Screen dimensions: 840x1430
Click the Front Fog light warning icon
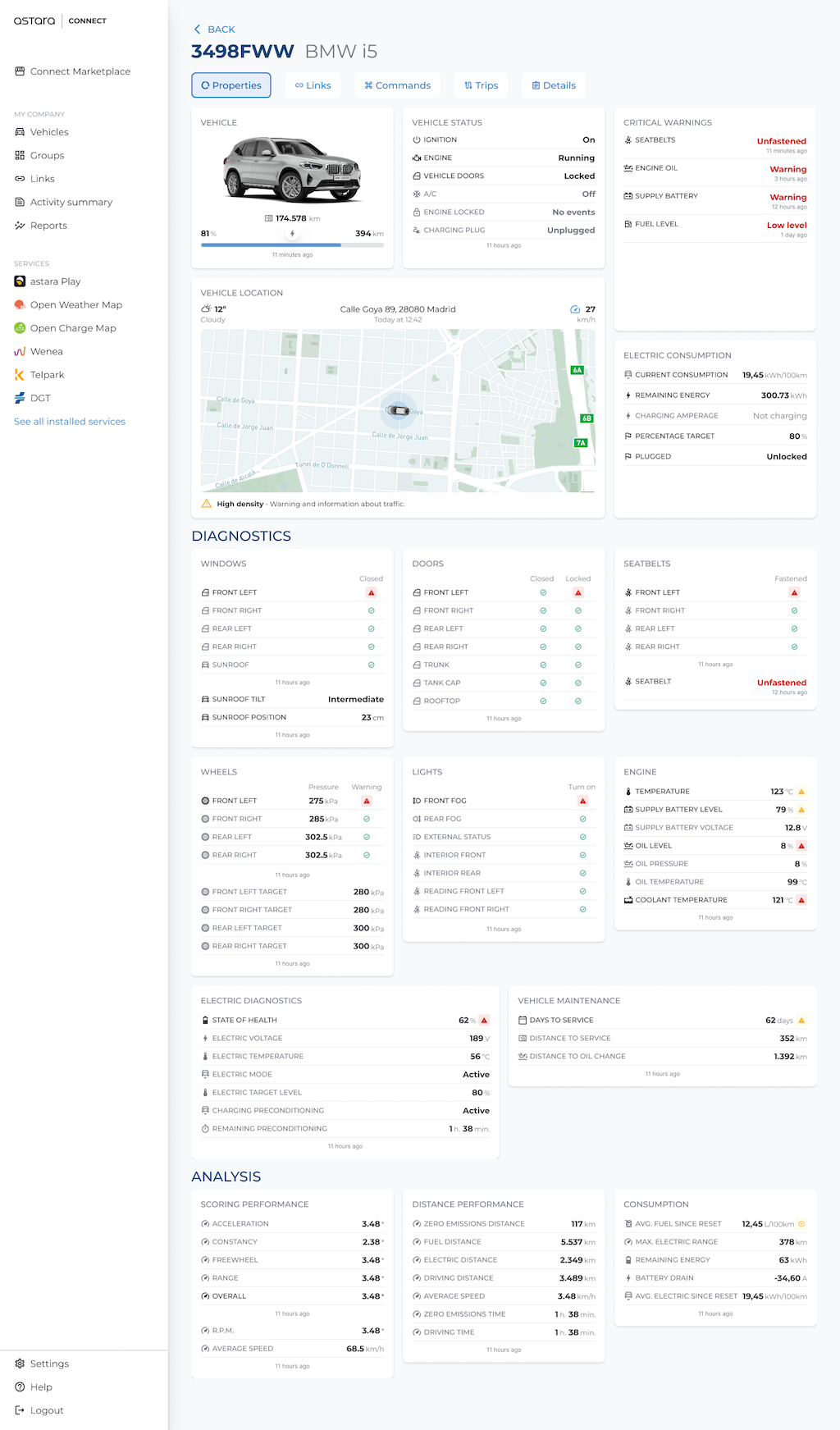click(x=582, y=801)
